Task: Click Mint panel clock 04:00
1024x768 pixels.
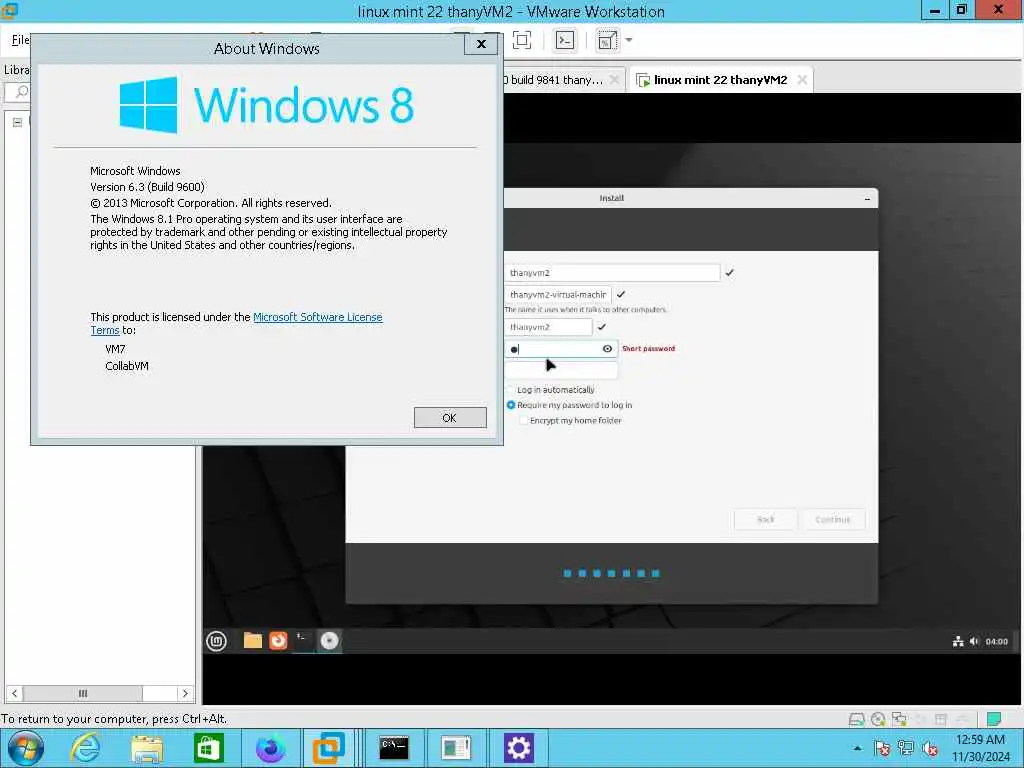Action: 997,641
